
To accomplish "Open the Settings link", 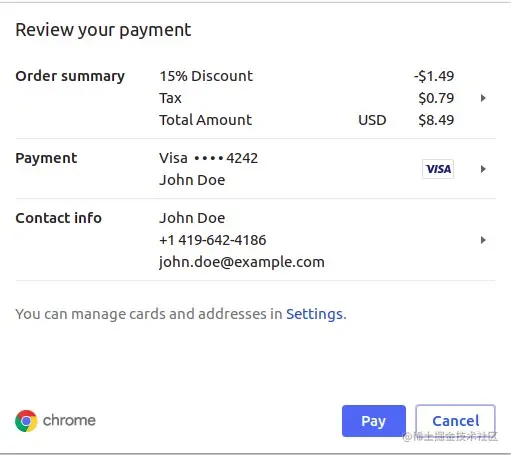I will tap(314, 314).
